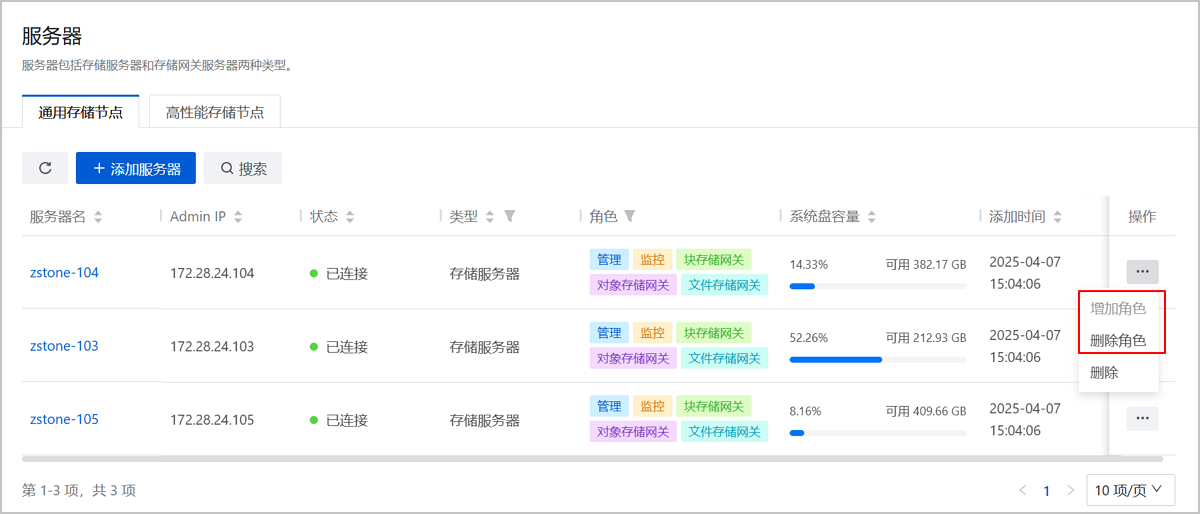Click the 14.33% disk usage bar
This screenshot has width=1200, height=514.
[x=878, y=286]
